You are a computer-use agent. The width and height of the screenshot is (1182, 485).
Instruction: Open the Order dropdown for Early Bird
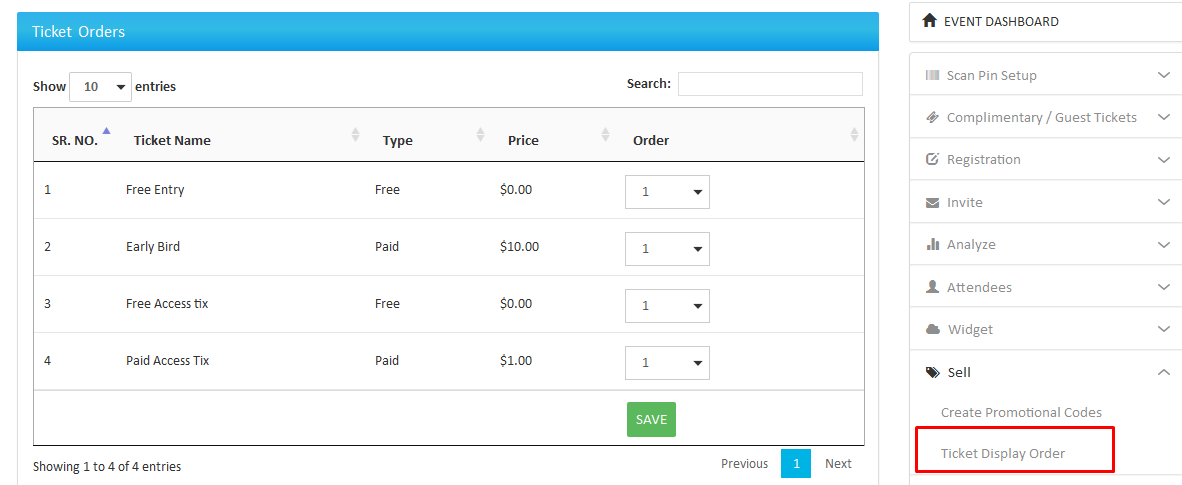click(667, 249)
